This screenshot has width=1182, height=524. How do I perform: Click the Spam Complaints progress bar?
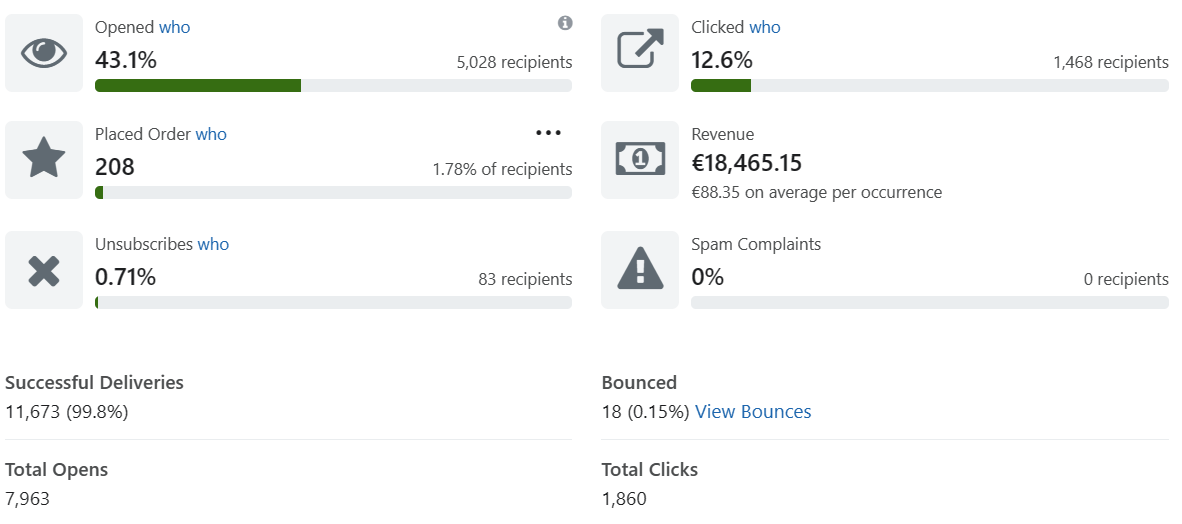929,302
